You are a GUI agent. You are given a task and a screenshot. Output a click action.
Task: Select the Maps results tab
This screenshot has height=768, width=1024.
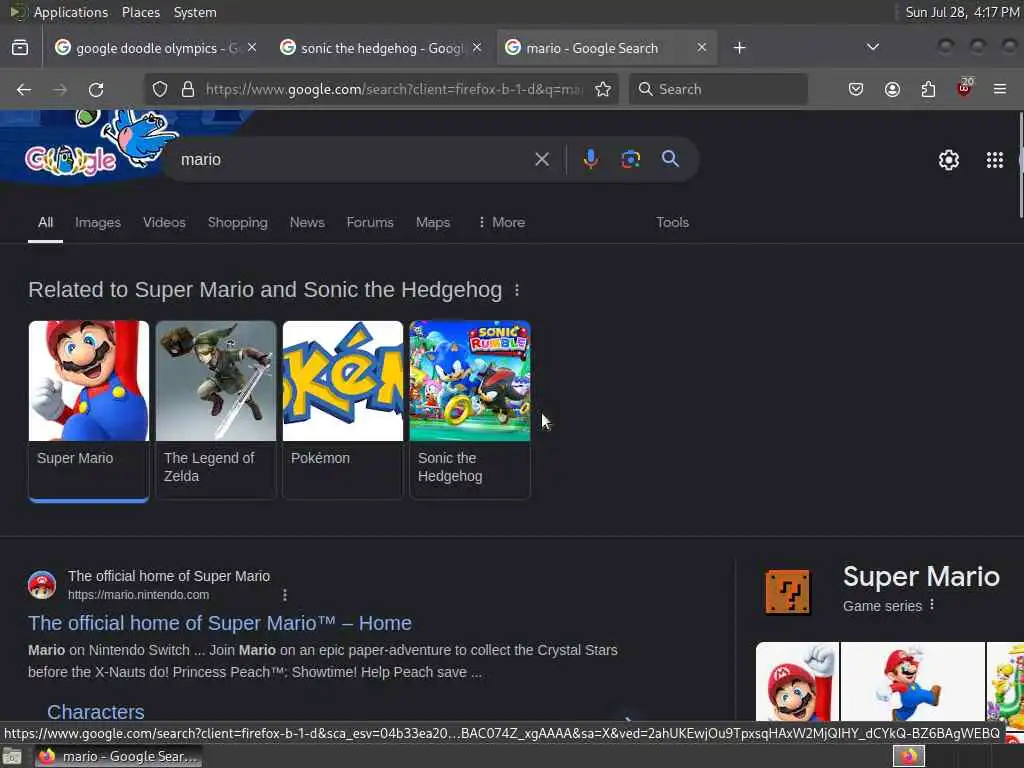[433, 223]
